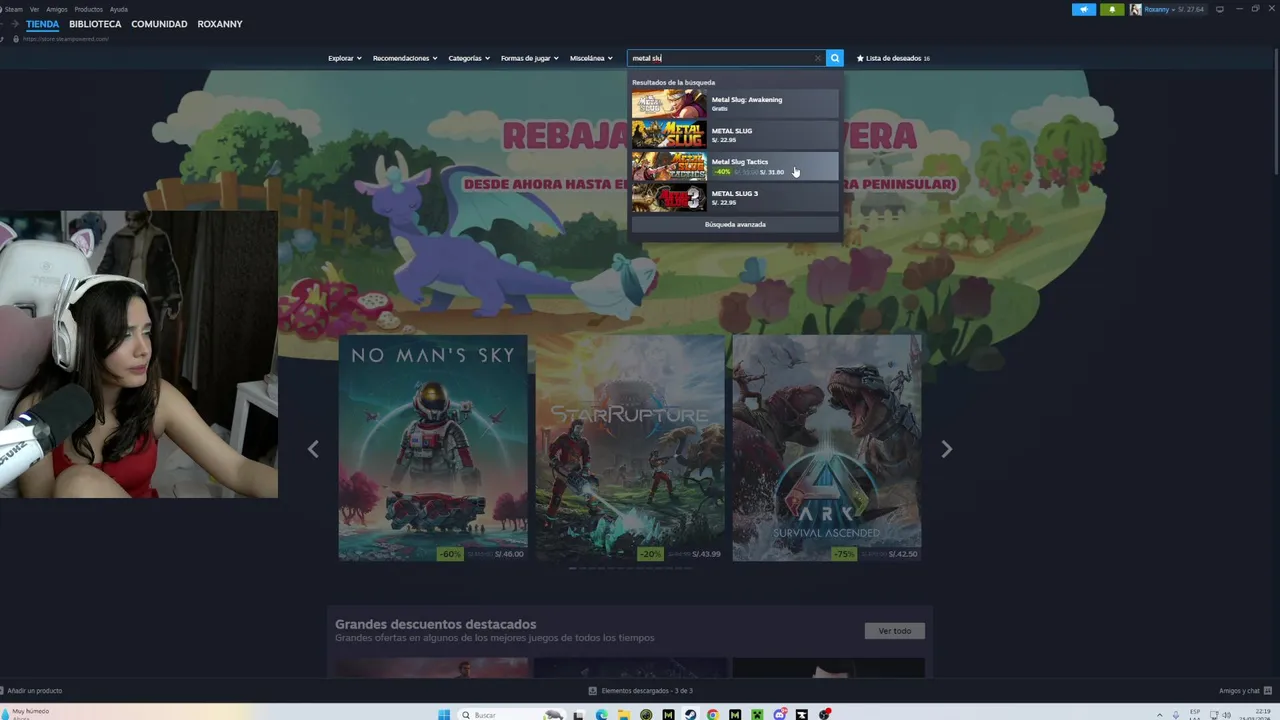Click Búsqueda avanzada link
The image size is (1280, 720).
click(735, 224)
